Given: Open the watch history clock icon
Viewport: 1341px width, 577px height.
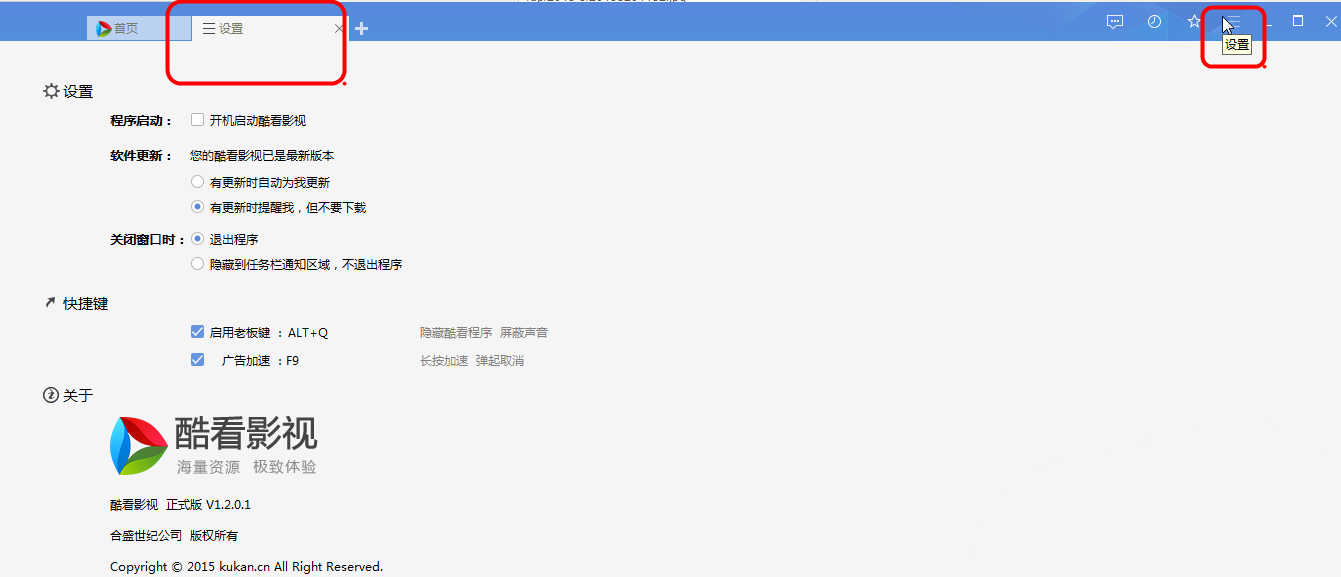Looking at the screenshot, I should click(x=1154, y=21).
